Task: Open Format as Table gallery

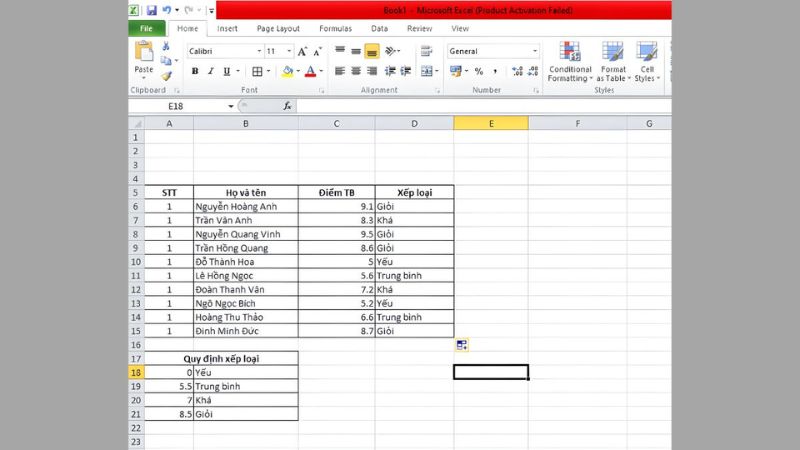Action: [613, 61]
